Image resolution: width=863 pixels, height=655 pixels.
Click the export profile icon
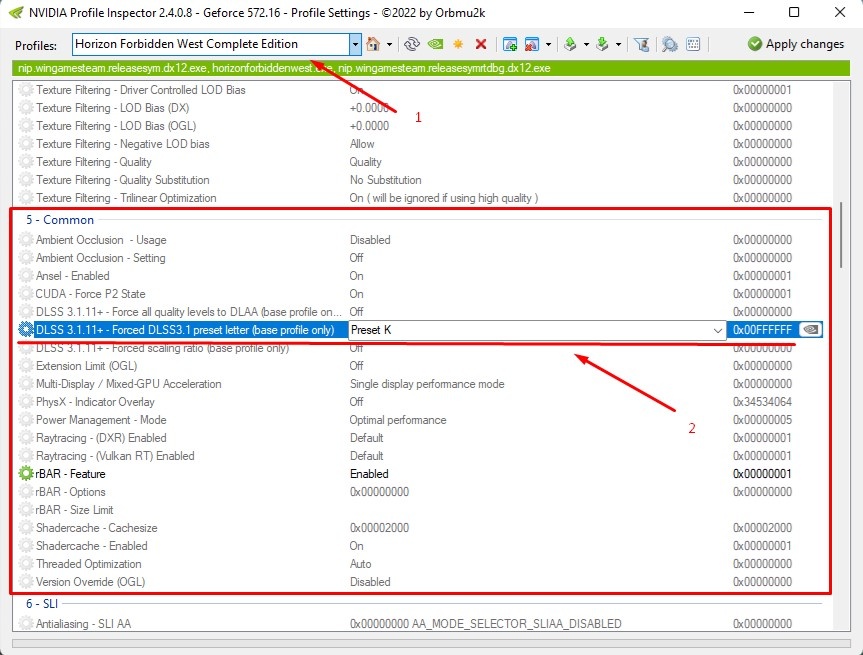(570, 44)
